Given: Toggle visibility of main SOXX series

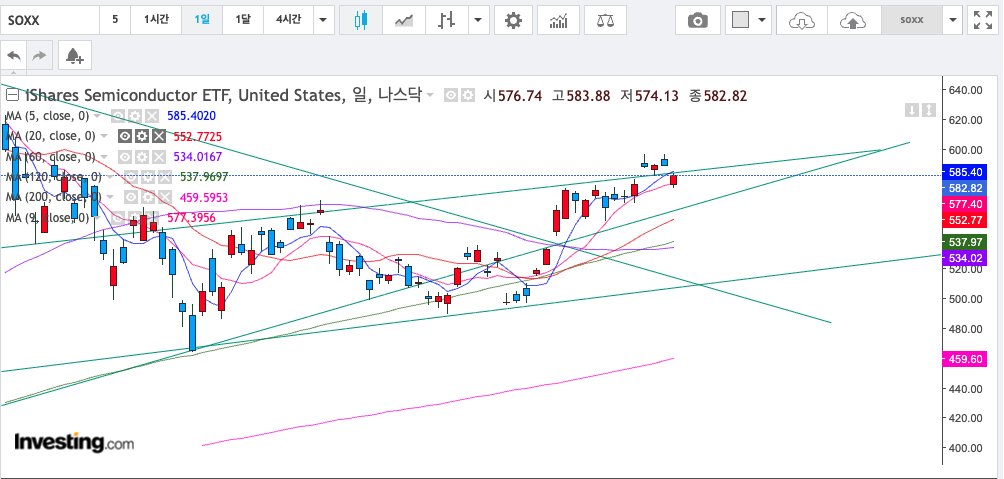Looking at the screenshot, I should 452,95.
